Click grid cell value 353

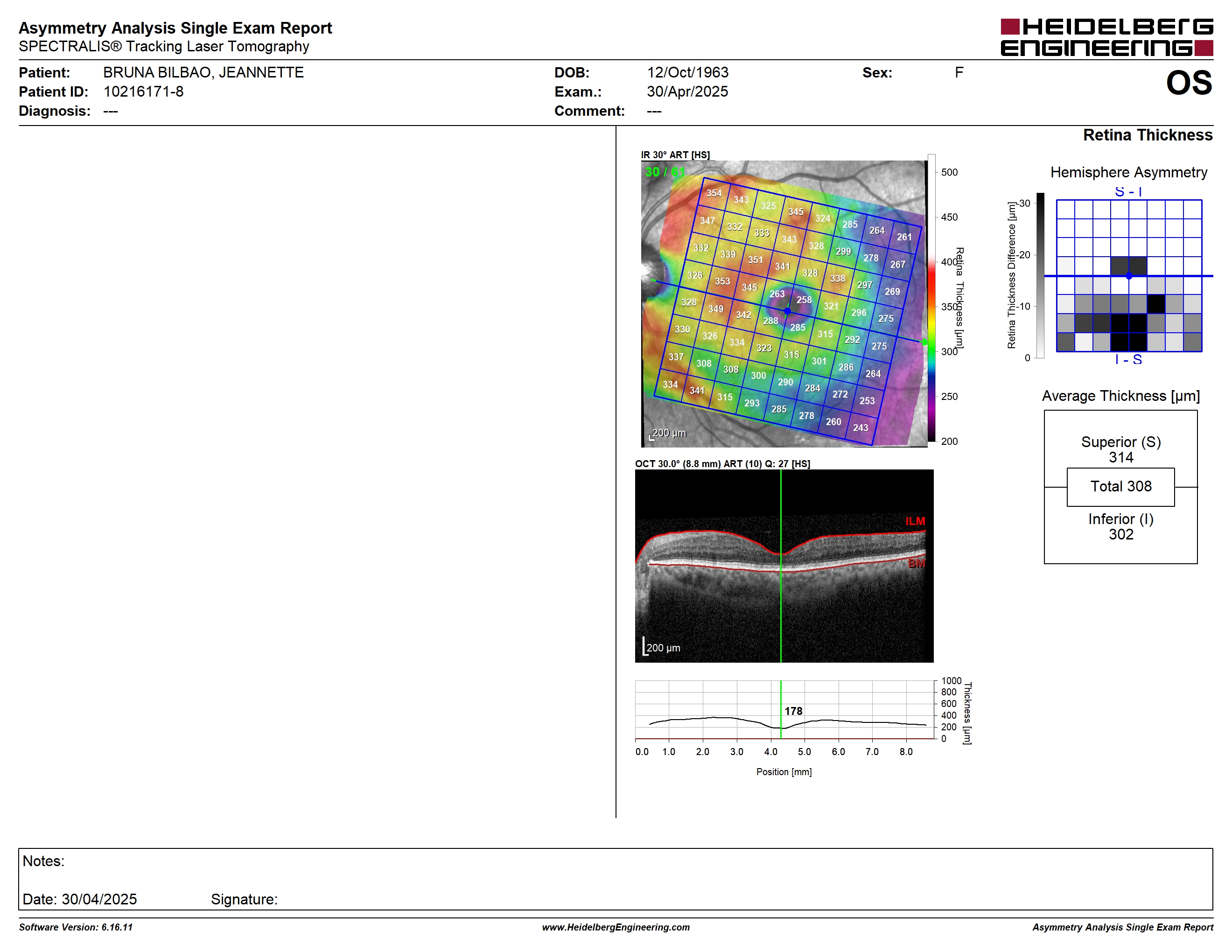(722, 281)
